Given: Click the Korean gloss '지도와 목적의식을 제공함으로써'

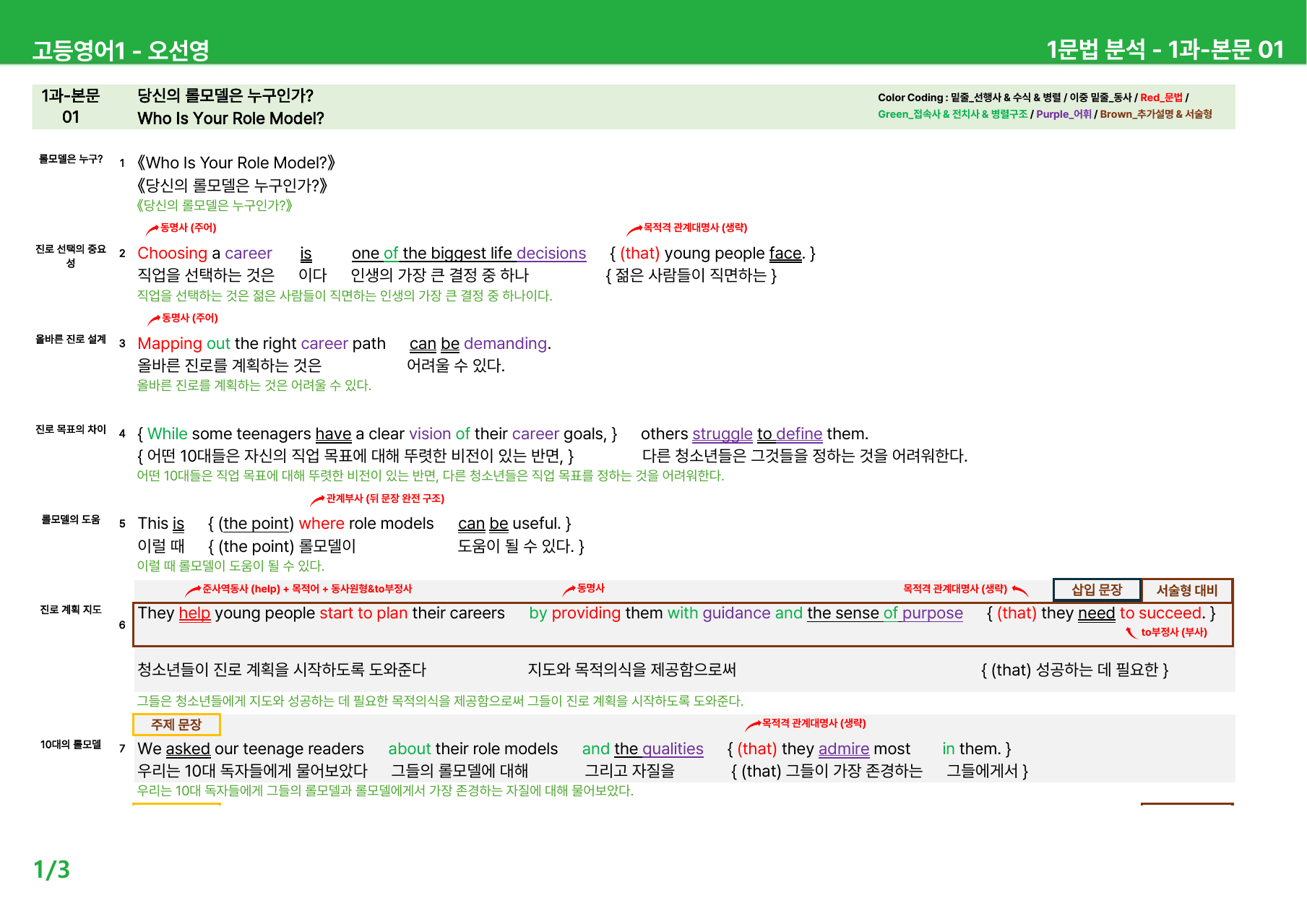Looking at the screenshot, I should (632, 670).
